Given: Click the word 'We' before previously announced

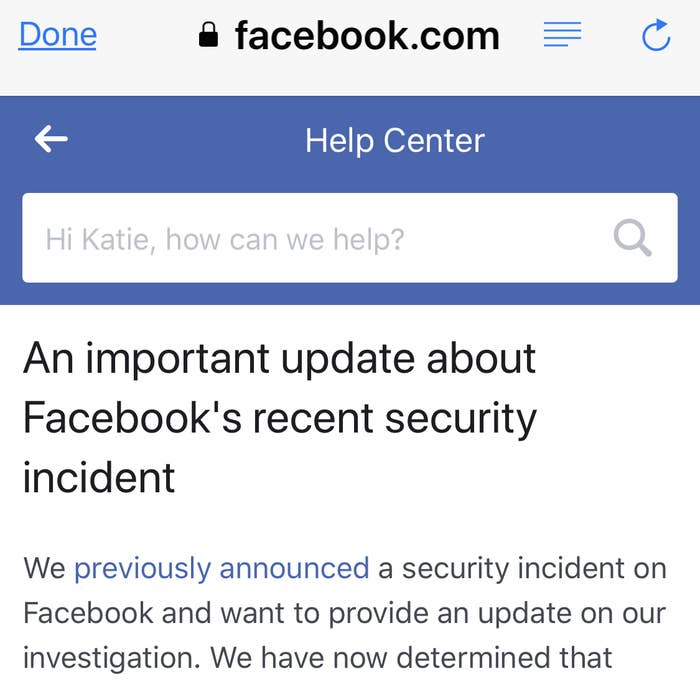Looking at the screenshot, I should 45,568.
